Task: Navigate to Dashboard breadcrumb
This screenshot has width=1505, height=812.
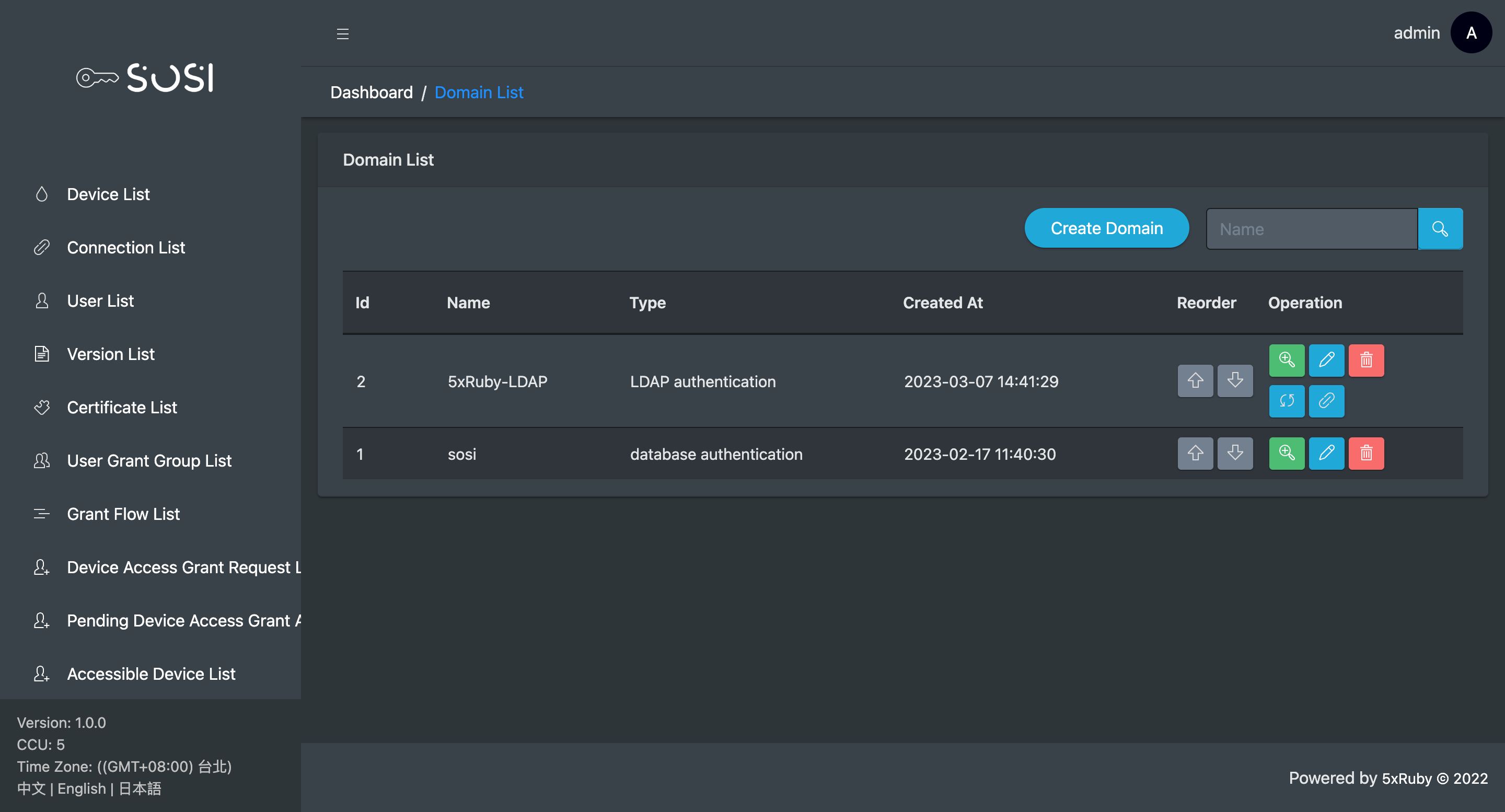Action: pos(371,92)
